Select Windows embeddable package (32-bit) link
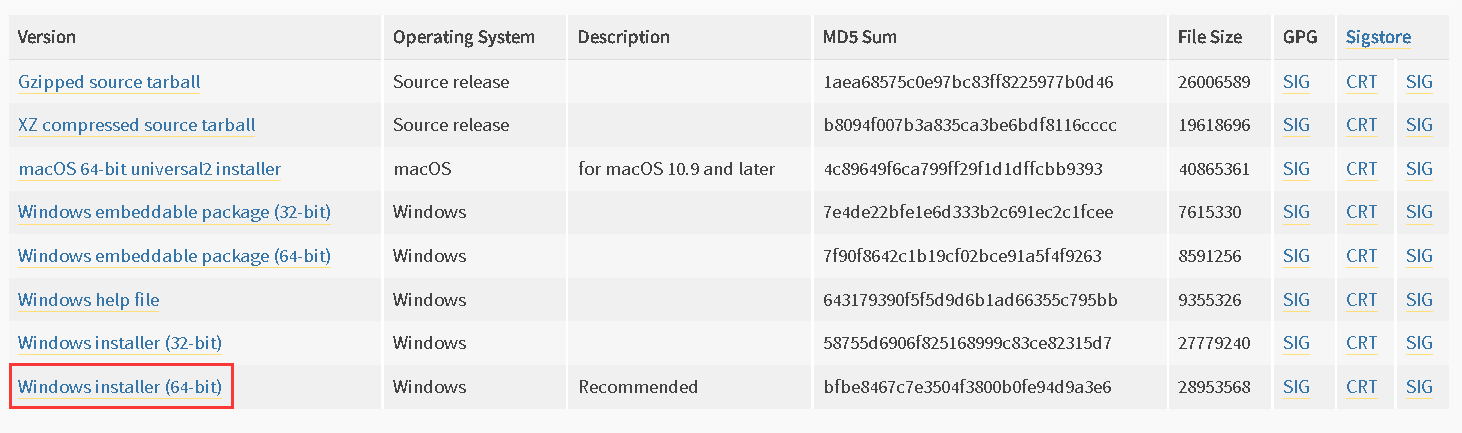This screenshot has width=1462, height=433. (174, 212)
